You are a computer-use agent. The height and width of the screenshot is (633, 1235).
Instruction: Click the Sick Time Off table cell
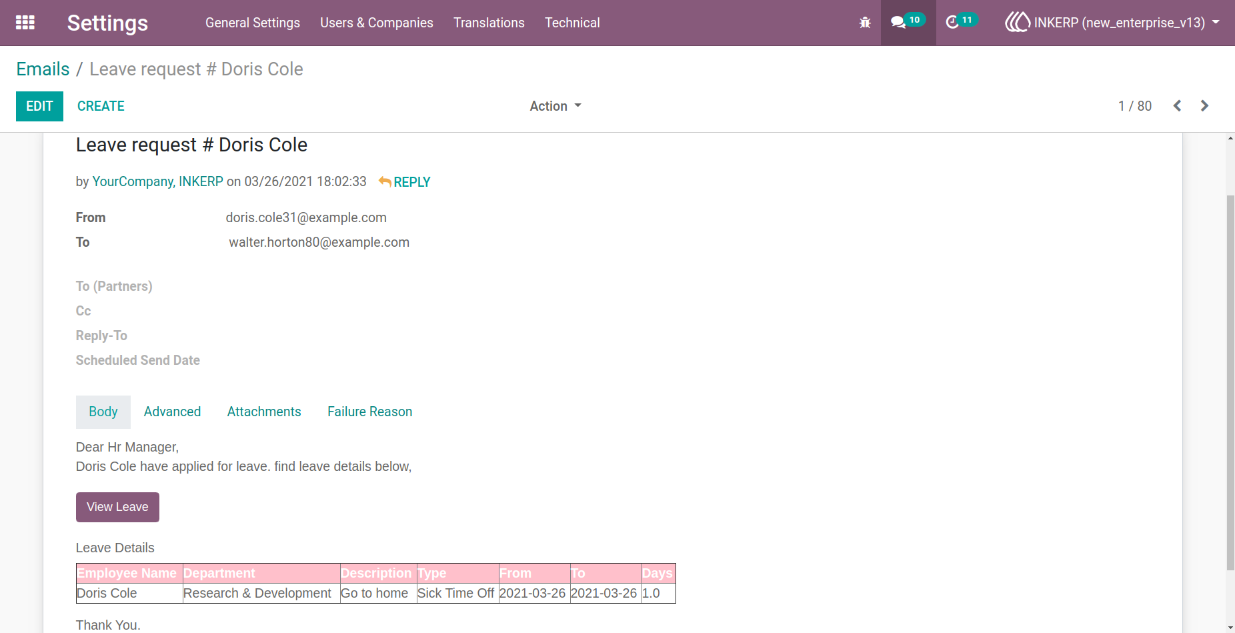click(x=456, y=593)
